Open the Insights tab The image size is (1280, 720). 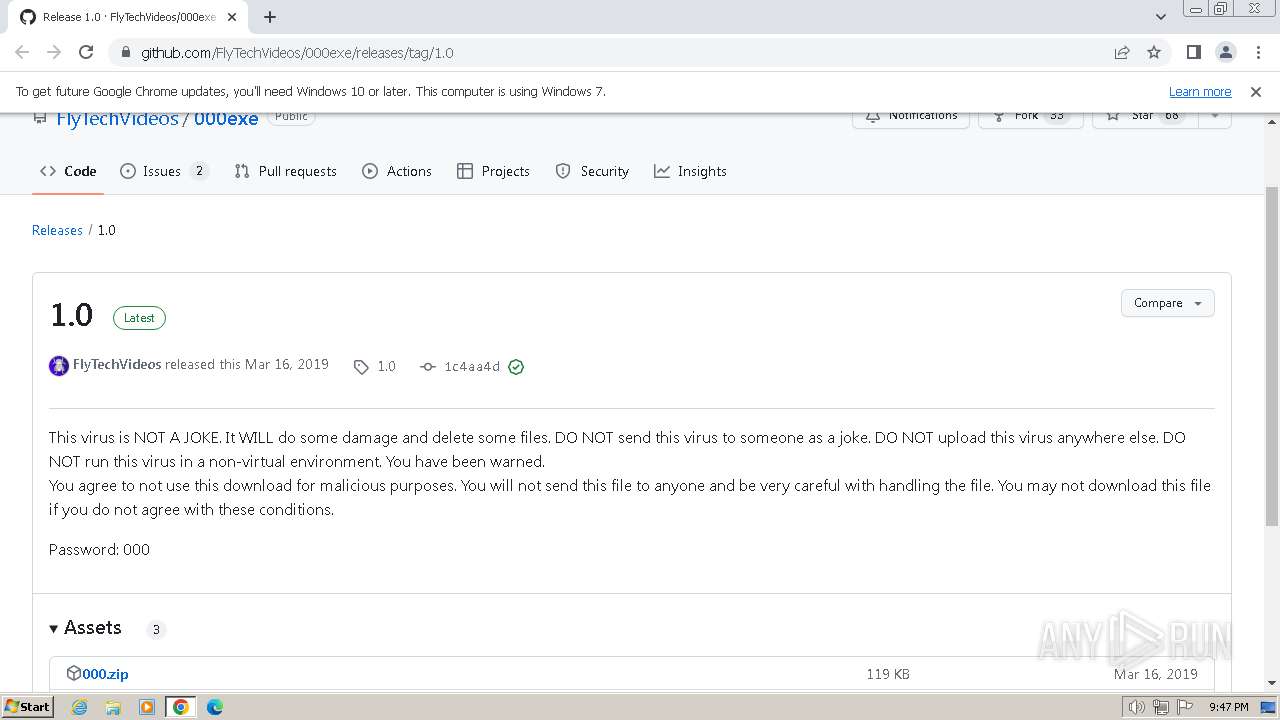pyautogui.click(x=690, y=171)
